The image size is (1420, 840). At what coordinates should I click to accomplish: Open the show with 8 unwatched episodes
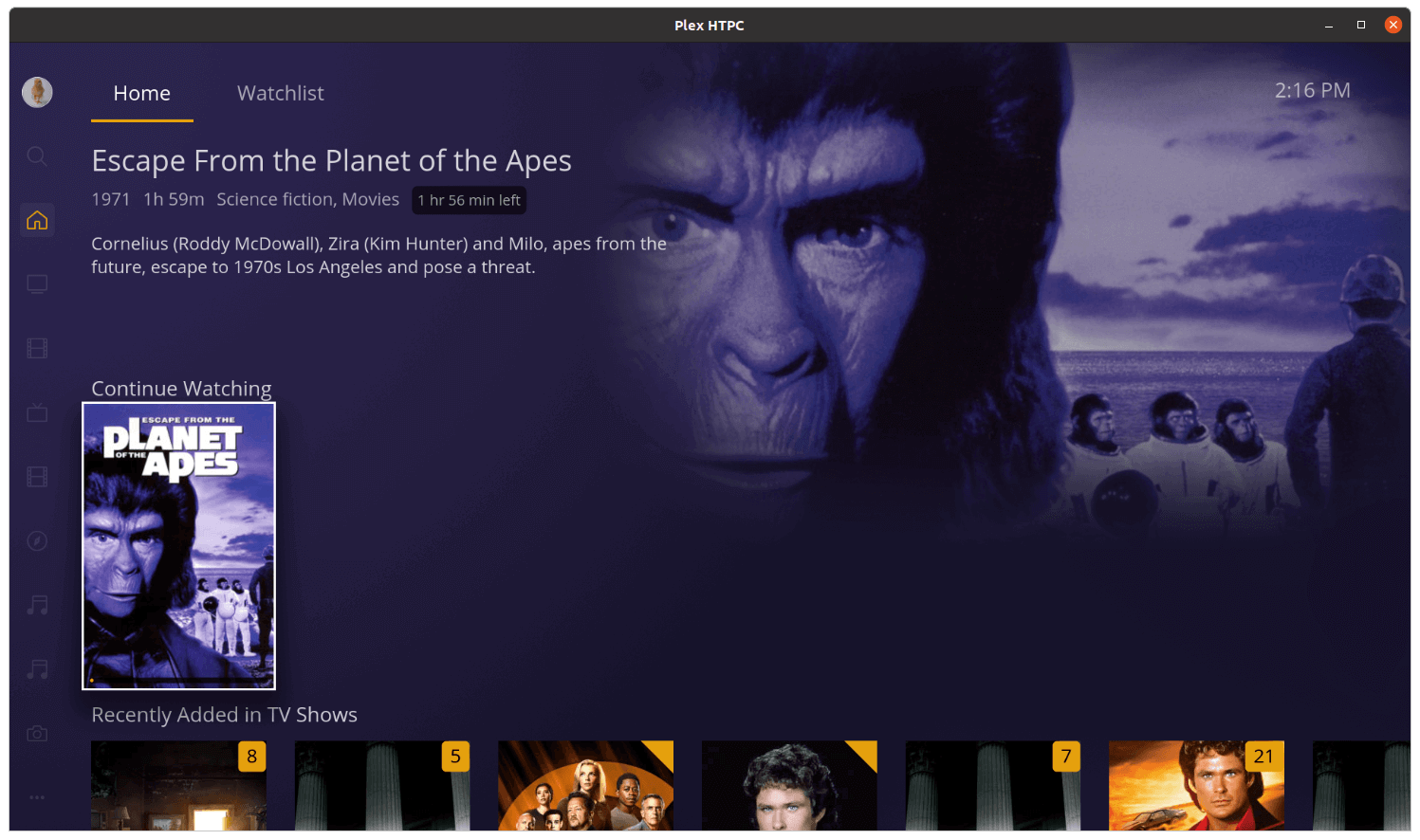pyautogui.click(x=178, y=787)
